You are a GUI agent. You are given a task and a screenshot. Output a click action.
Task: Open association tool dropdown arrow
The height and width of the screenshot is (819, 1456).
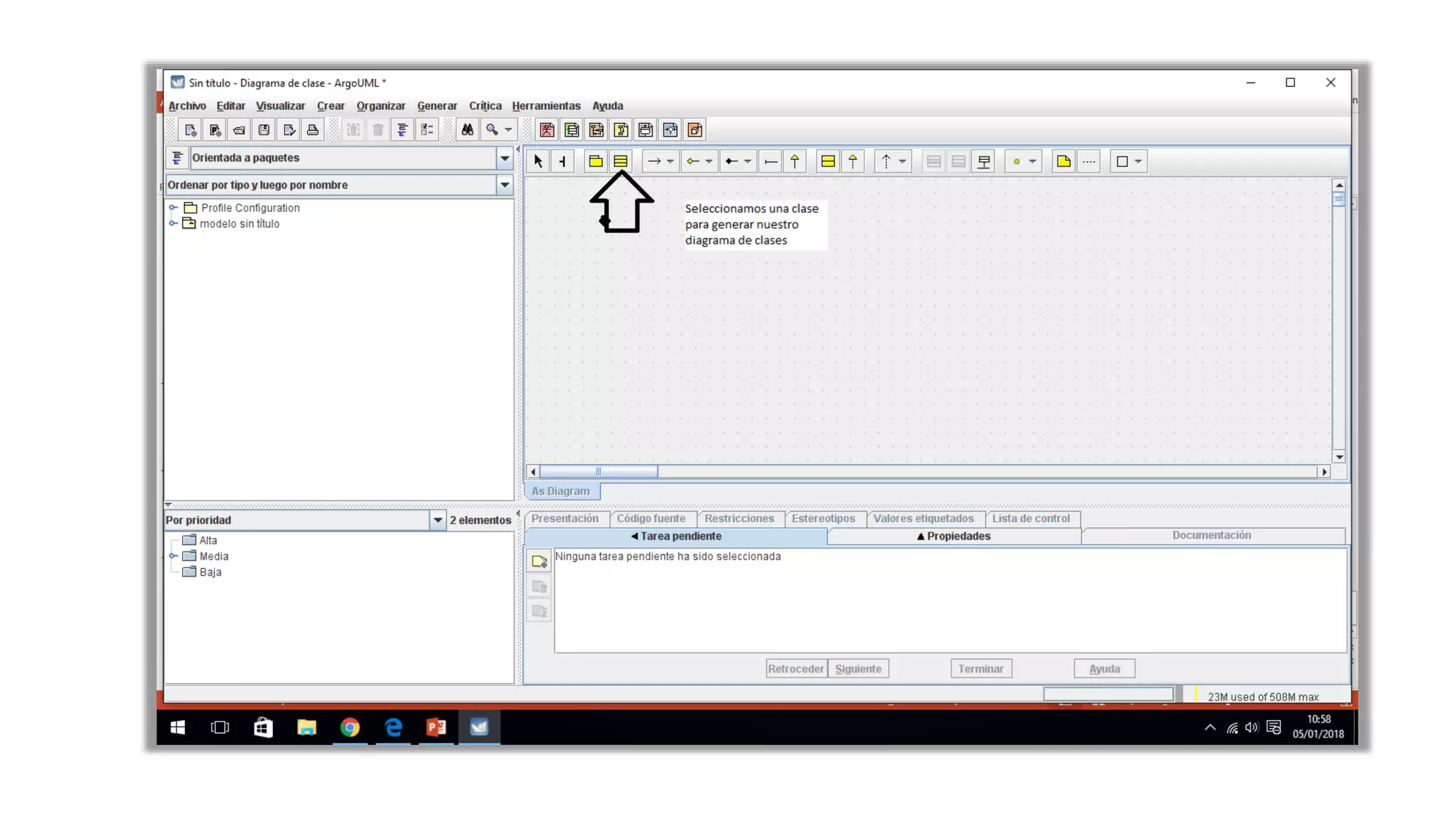tap(670, 161)
